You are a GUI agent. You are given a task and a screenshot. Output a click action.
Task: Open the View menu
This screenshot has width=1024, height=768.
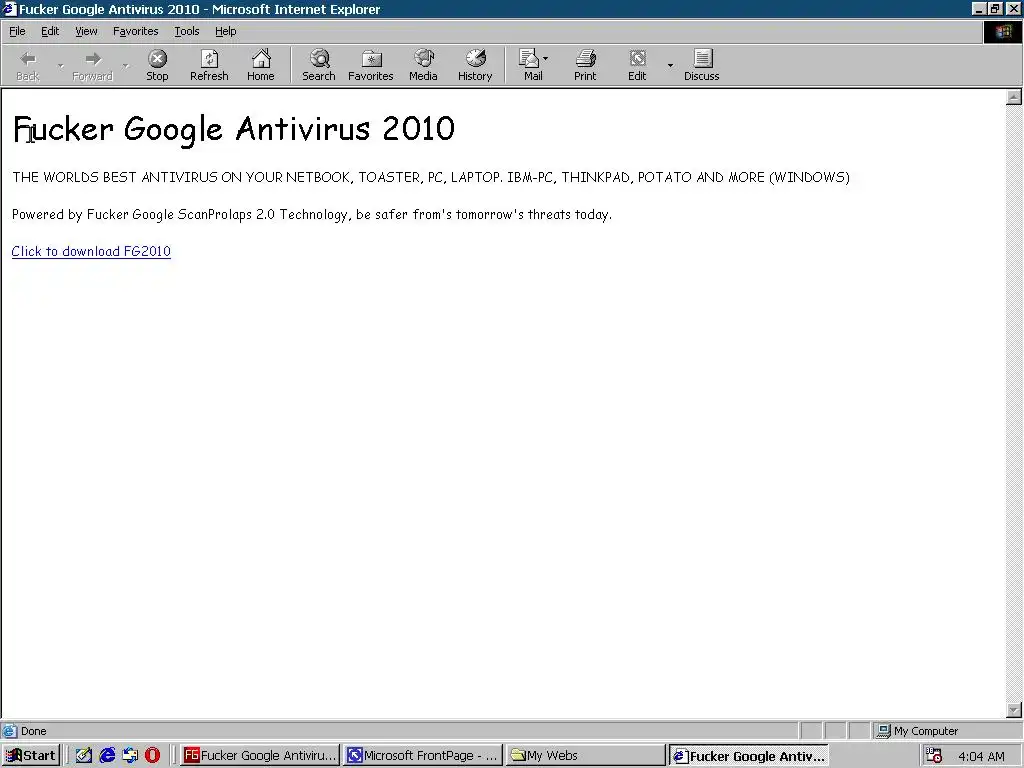(86, 31)
